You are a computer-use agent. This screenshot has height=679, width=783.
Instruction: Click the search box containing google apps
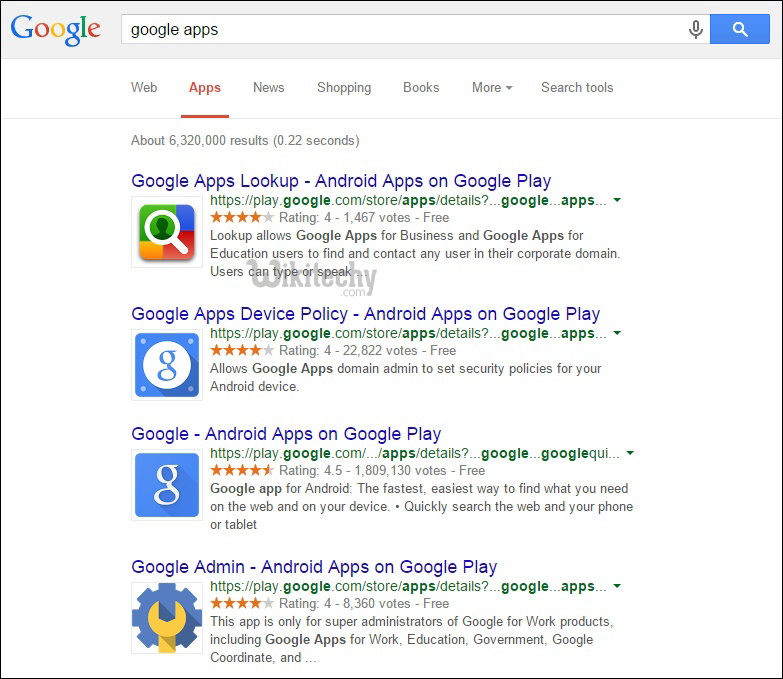[x=400, y=30]
